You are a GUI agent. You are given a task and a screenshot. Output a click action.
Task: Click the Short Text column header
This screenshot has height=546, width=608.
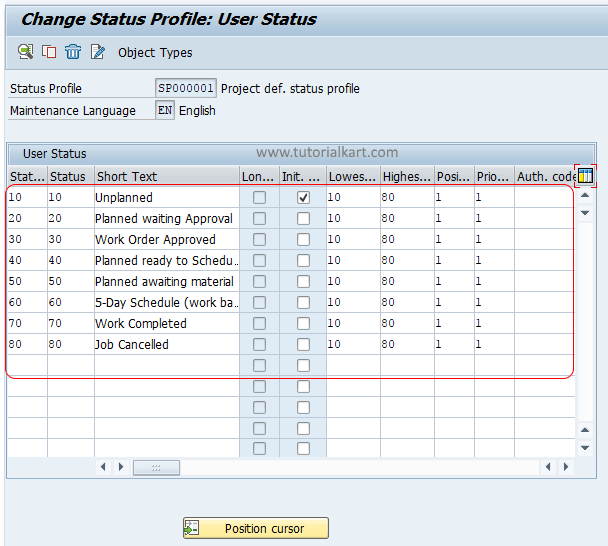click(167, 176)
